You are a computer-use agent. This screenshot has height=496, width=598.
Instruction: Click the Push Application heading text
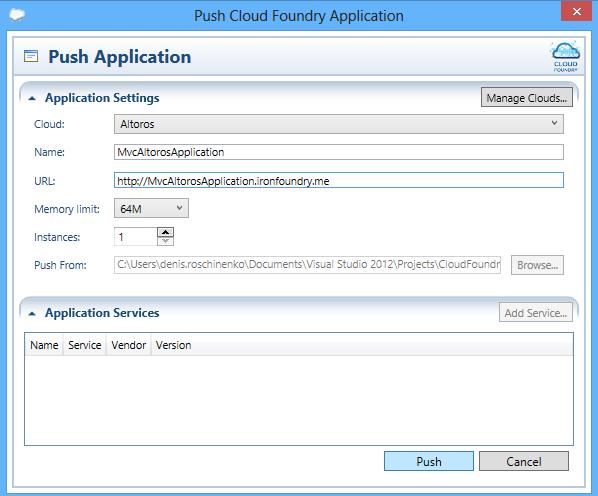pos(120,57)
